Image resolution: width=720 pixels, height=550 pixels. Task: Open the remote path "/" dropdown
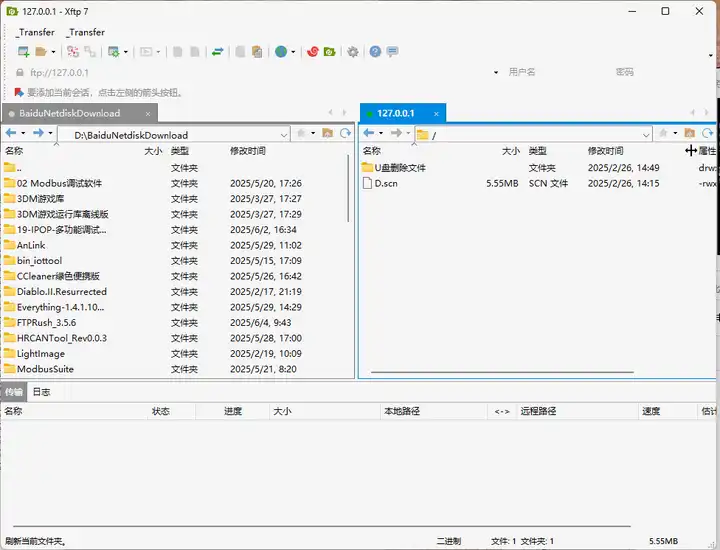tap(646, 135)
